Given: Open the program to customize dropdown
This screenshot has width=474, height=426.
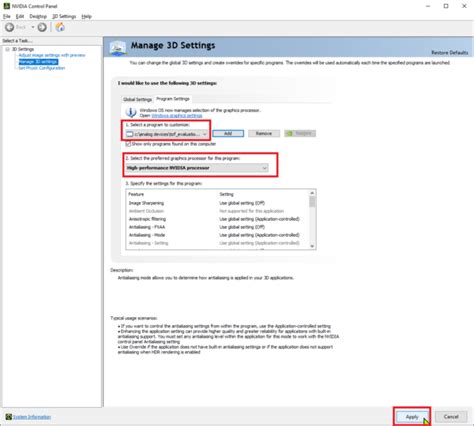Looking at the screenshot, I should [167, 134].
